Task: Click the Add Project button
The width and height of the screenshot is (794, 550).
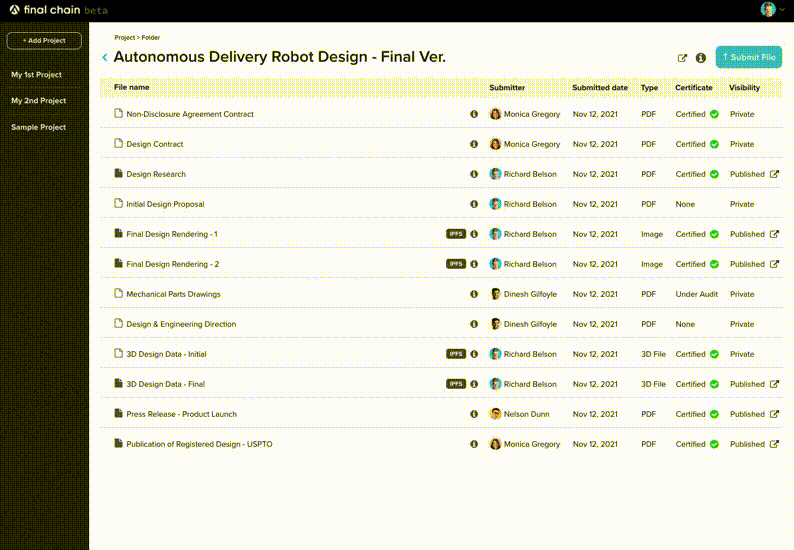Action: tap(44, 41)
